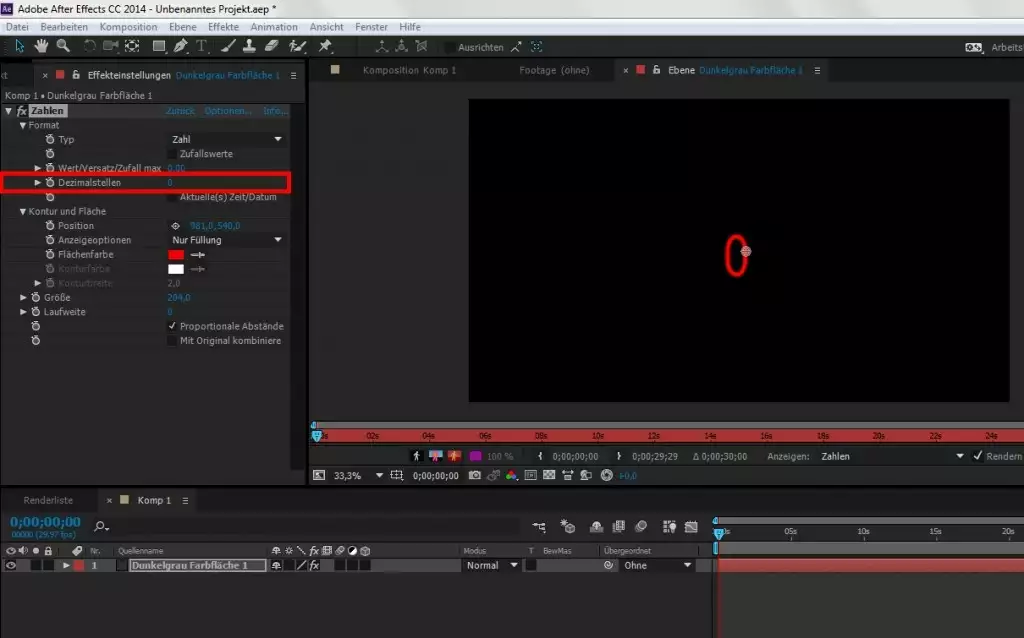Image resolution: width=1024 pixels, height=638 pixels.
Task: Open Optionen for the Zahlen effect
Action: (228, 111)
